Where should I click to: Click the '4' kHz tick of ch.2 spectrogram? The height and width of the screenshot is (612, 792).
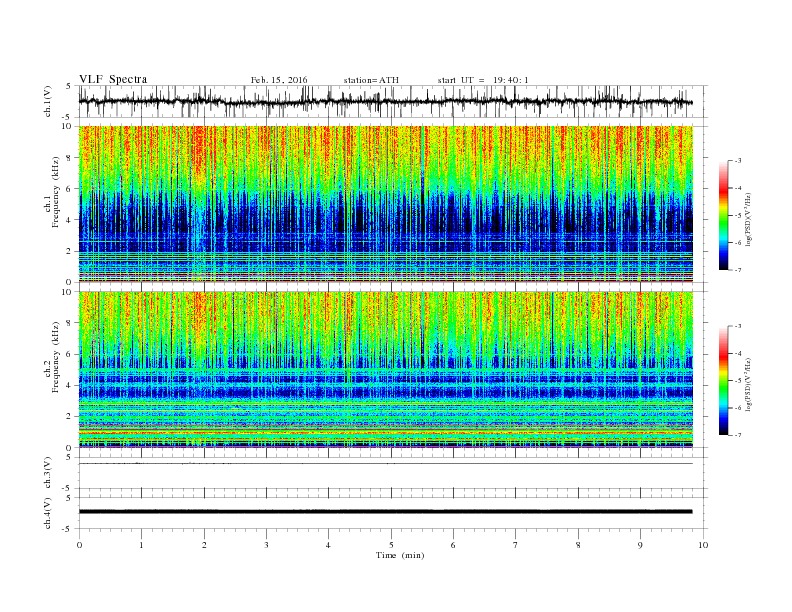pyautogui.click(x=70, y=385)
